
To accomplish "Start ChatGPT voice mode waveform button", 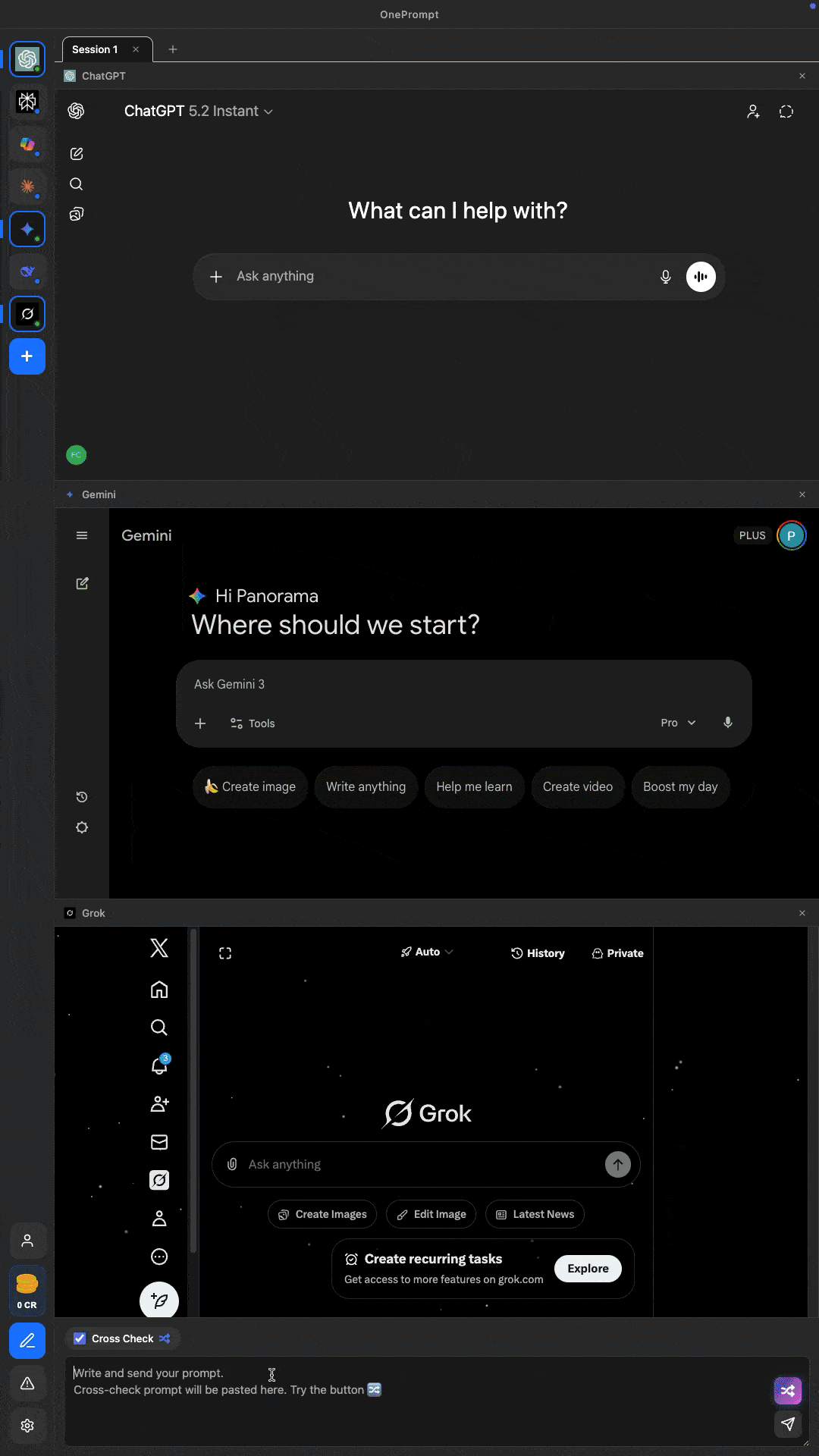I will [x=701, y=277].
